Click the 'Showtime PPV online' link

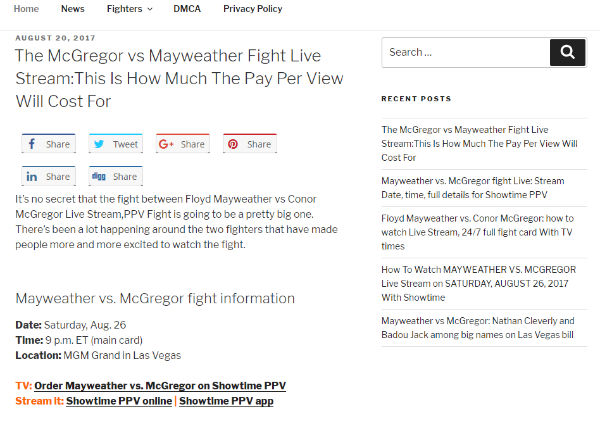click(119, 401)
